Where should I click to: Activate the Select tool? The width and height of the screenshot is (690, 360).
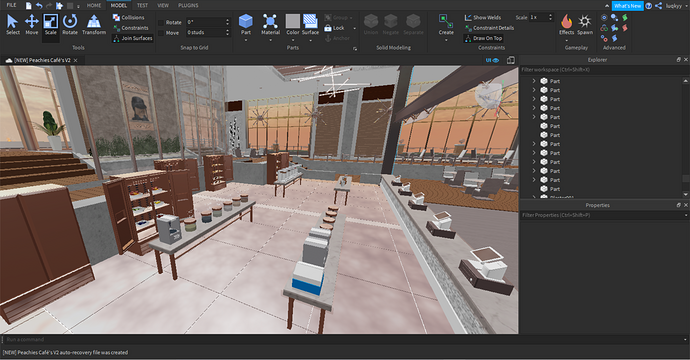point(13,25)
